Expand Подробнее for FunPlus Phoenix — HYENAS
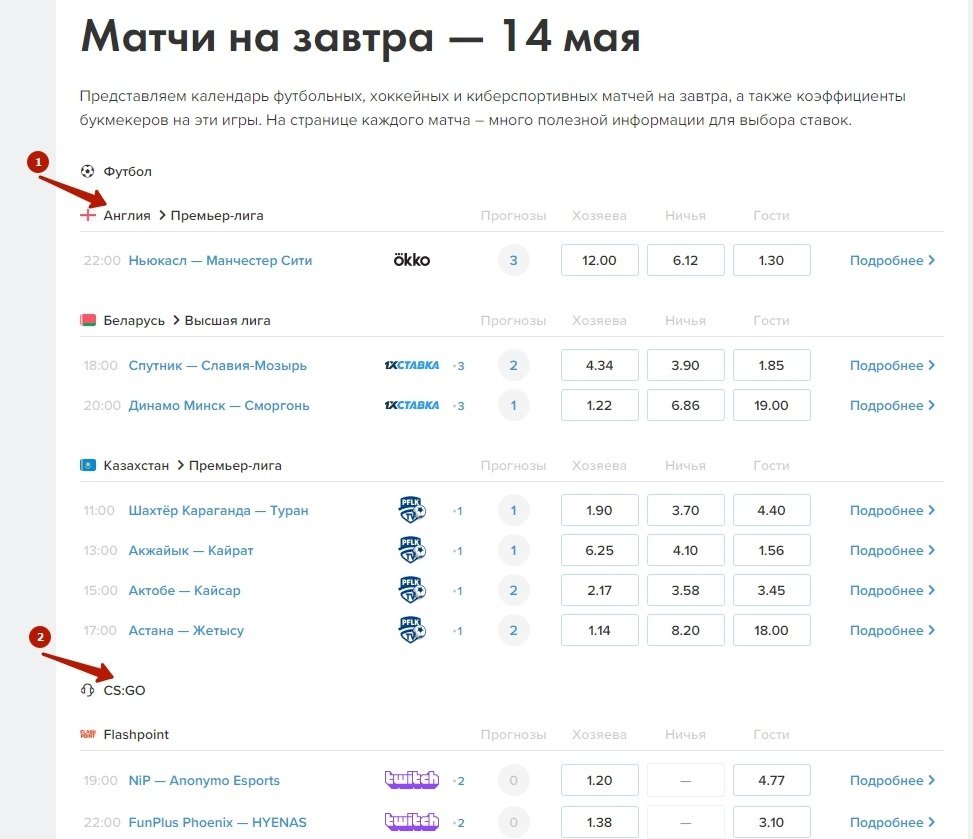 [x=892, y=822]
